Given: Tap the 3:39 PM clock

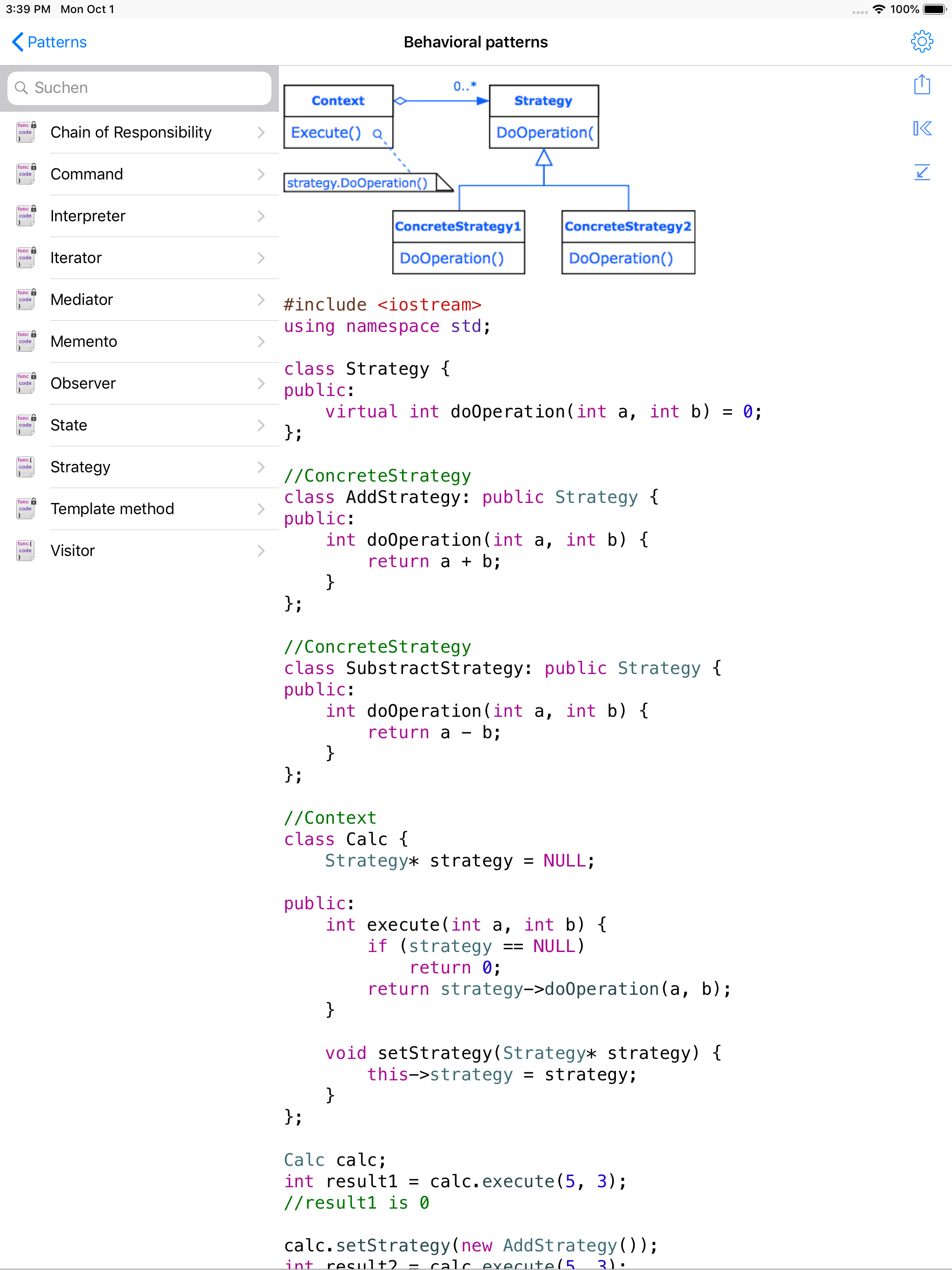Looking at the screenshot, I should coord(28,9).
